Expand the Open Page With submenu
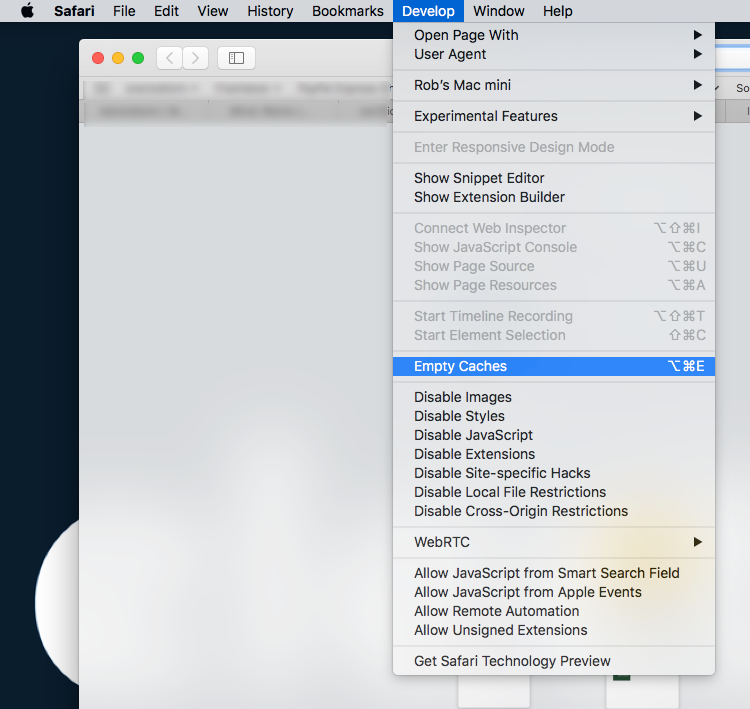 point(554,35)
